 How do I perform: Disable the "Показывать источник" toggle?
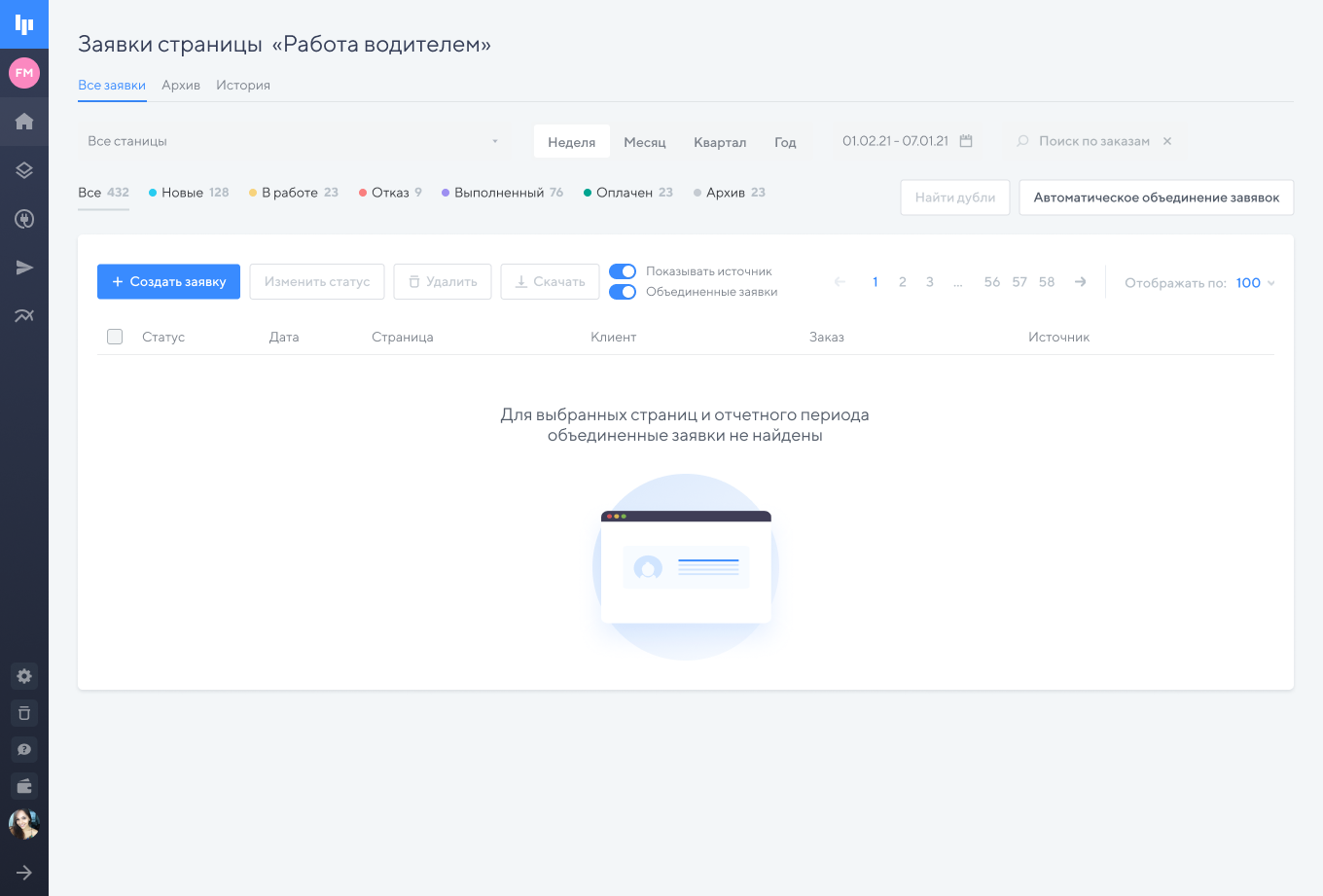click(x=623, y=271)
